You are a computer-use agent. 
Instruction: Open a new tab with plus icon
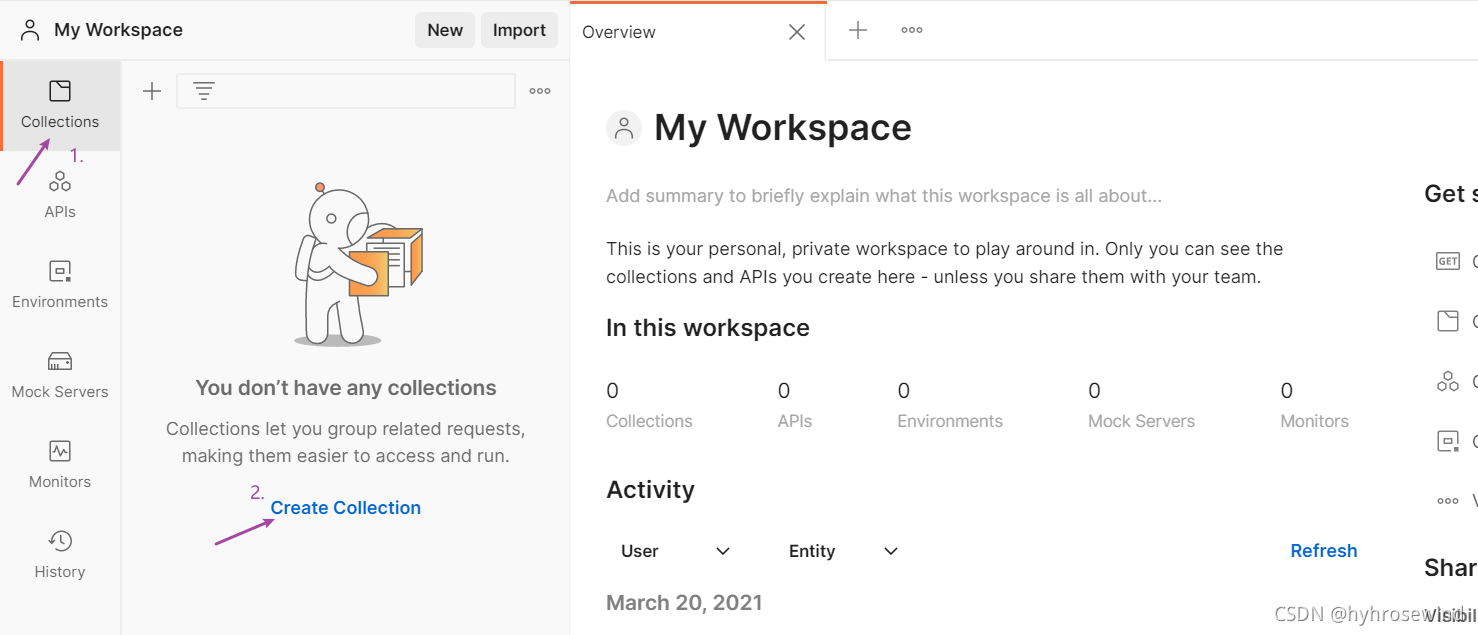pos(857,30)
